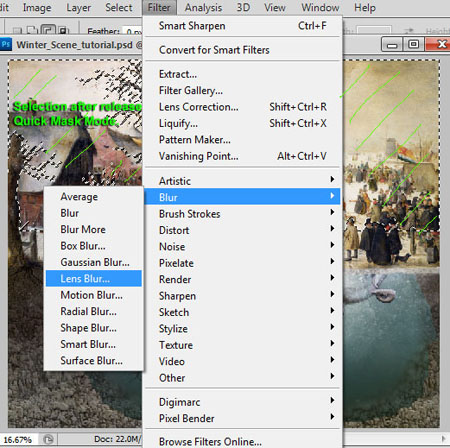The width and height of the screenshot is (450, 448).
Task: Open the Help menu
Action: click(x=365, y=7)
